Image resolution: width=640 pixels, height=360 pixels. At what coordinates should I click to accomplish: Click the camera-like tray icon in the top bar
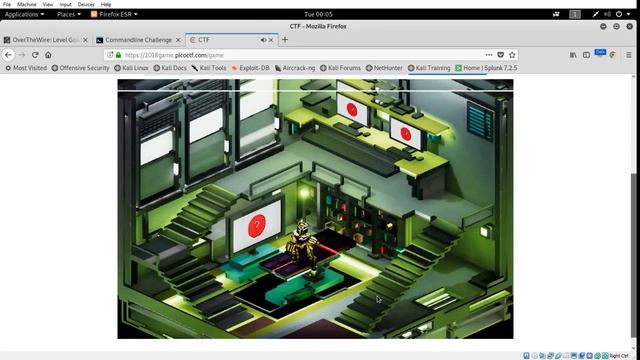556,14
